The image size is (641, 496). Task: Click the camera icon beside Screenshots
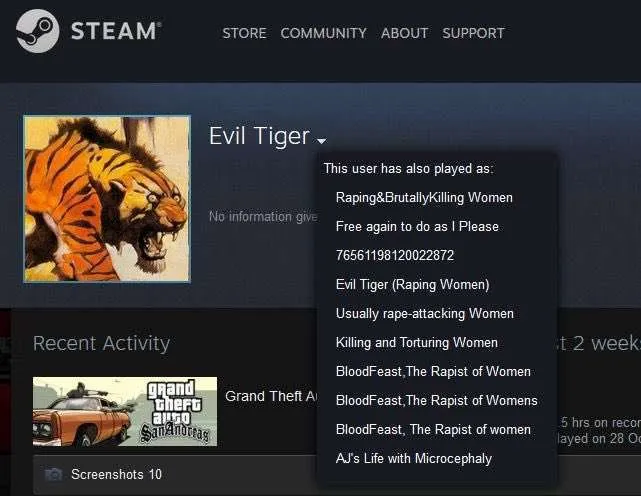(x=53, y=474)
